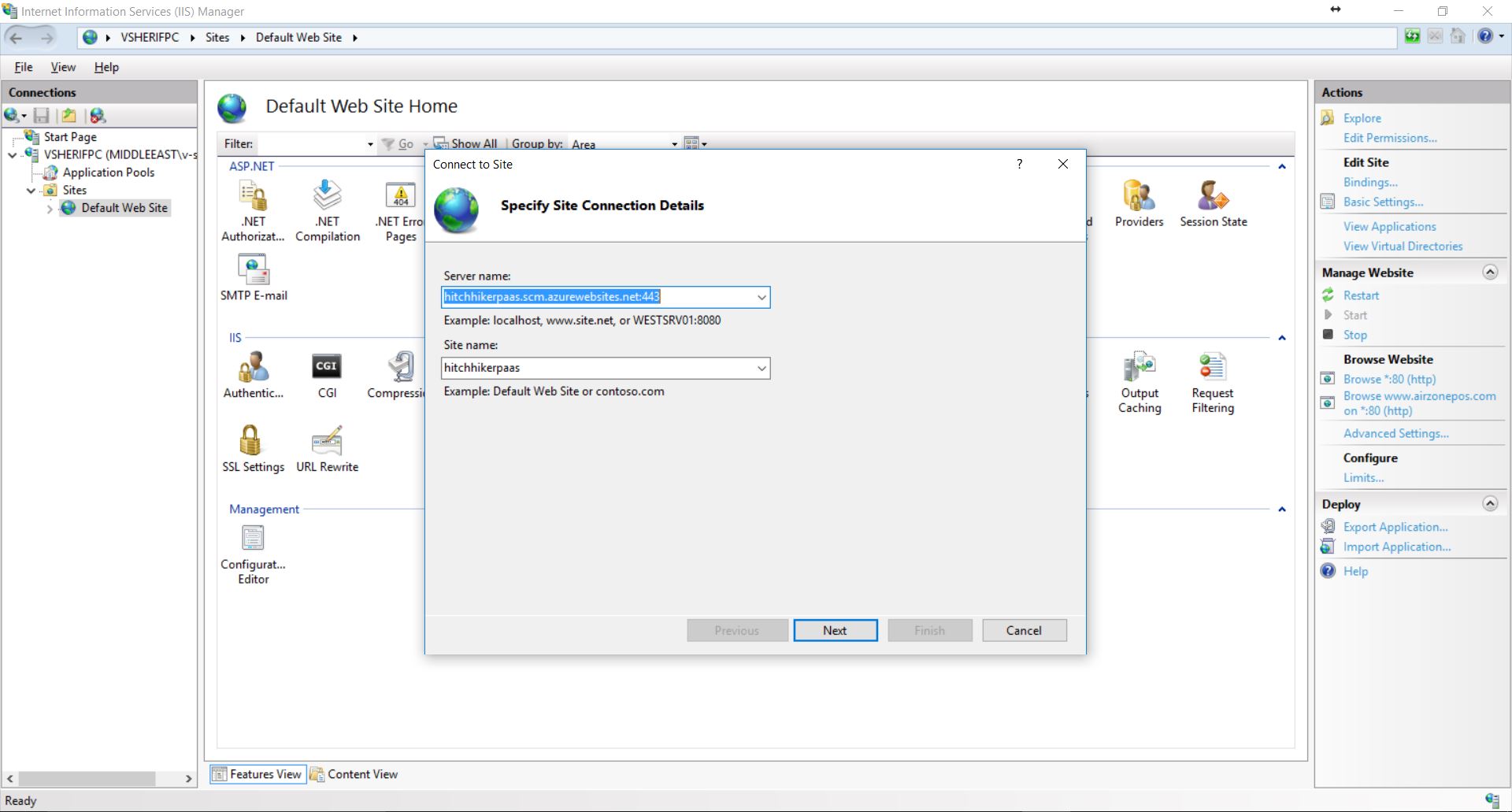Open the Request Filtering feature icon

(x=1213, y=368)
